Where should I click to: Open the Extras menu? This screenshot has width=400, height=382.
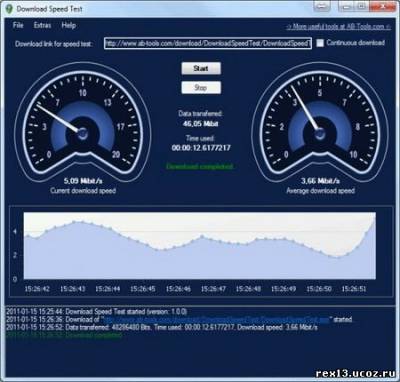point(42,25)
